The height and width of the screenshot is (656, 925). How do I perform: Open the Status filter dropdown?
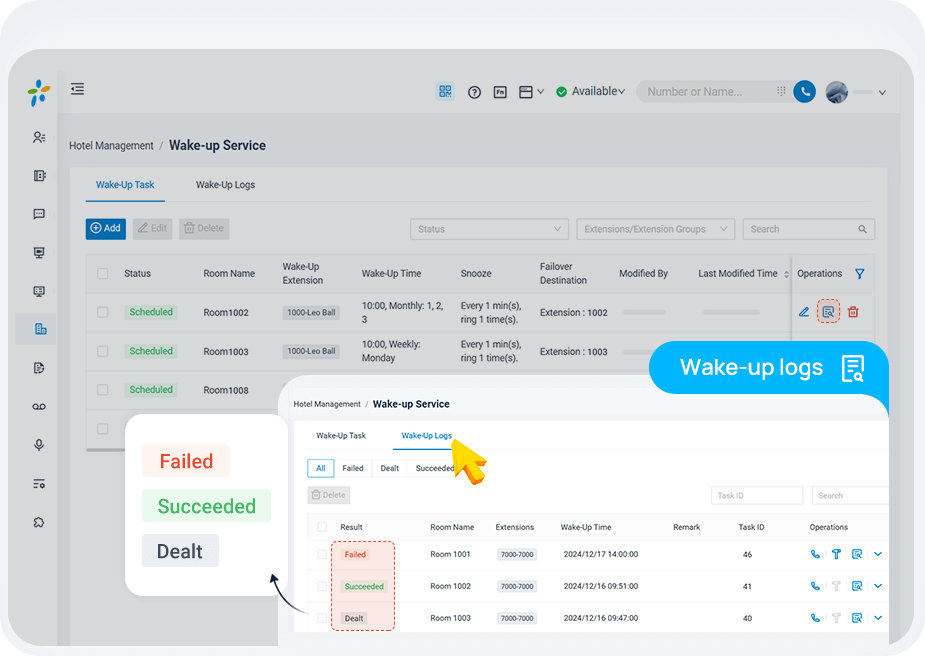489,229
